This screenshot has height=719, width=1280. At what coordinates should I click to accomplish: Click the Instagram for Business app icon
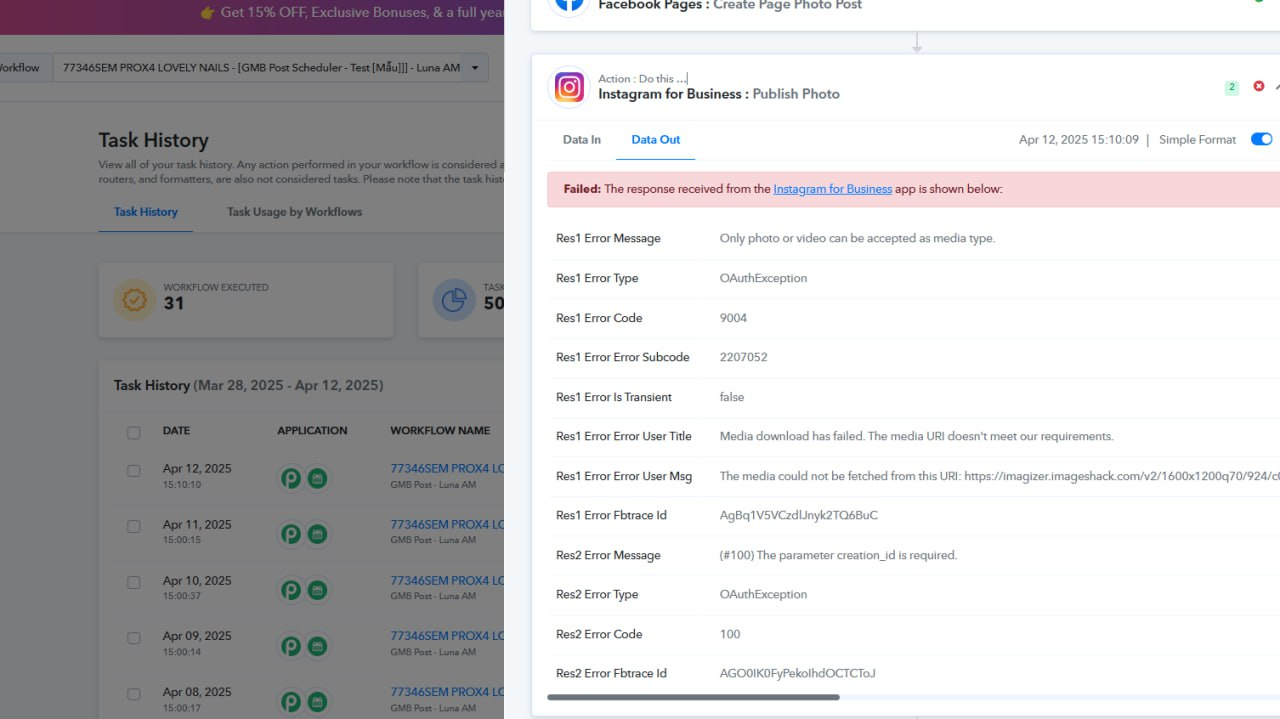pyautogui.click(x=569, y=87)
